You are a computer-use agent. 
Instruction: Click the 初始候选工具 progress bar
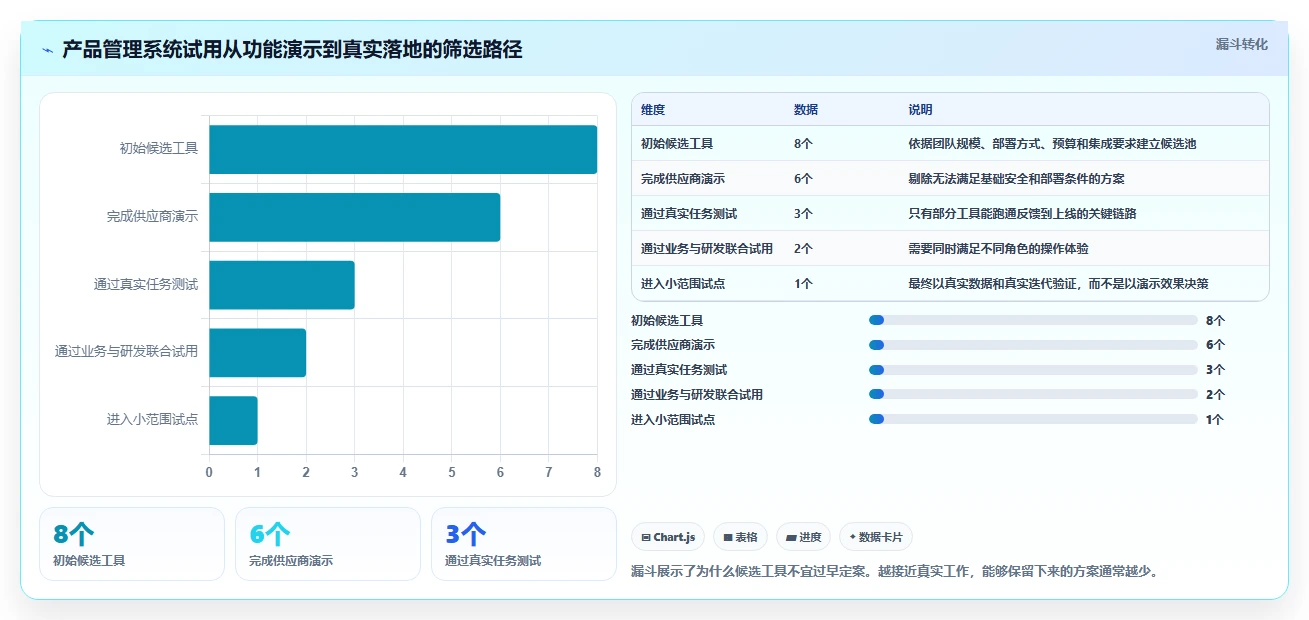pyautogui.click(x=1033, y=320)
